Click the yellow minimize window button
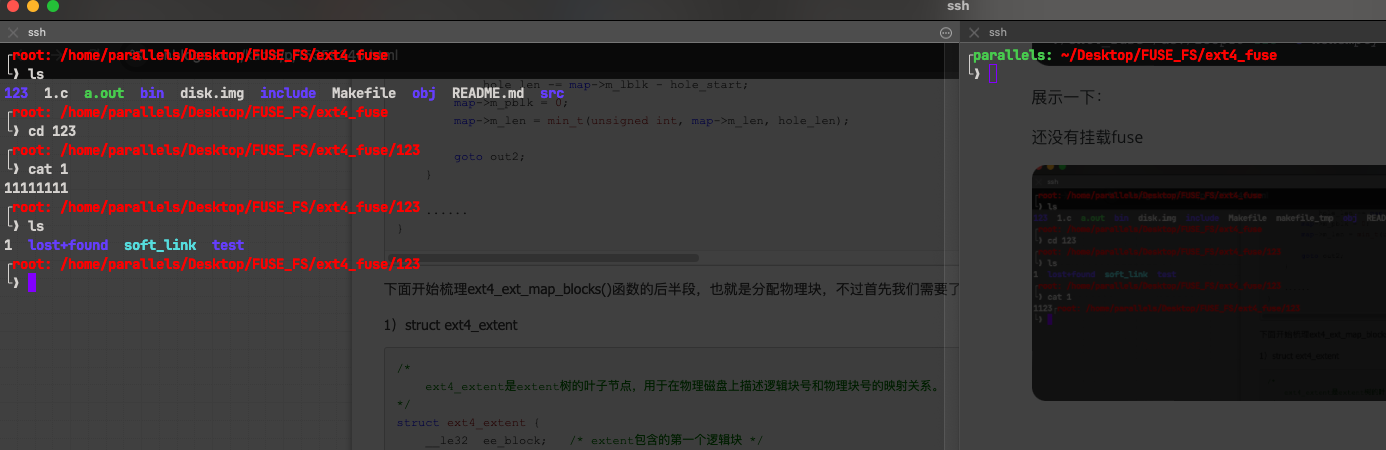Screen dimensions: 1386x450 tap(33, 6)
